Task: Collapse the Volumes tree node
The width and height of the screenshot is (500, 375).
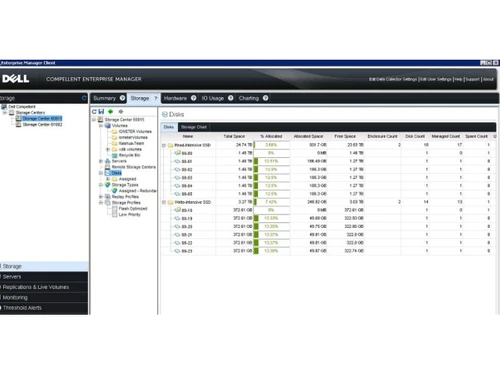Action: [x=101, y=126]
